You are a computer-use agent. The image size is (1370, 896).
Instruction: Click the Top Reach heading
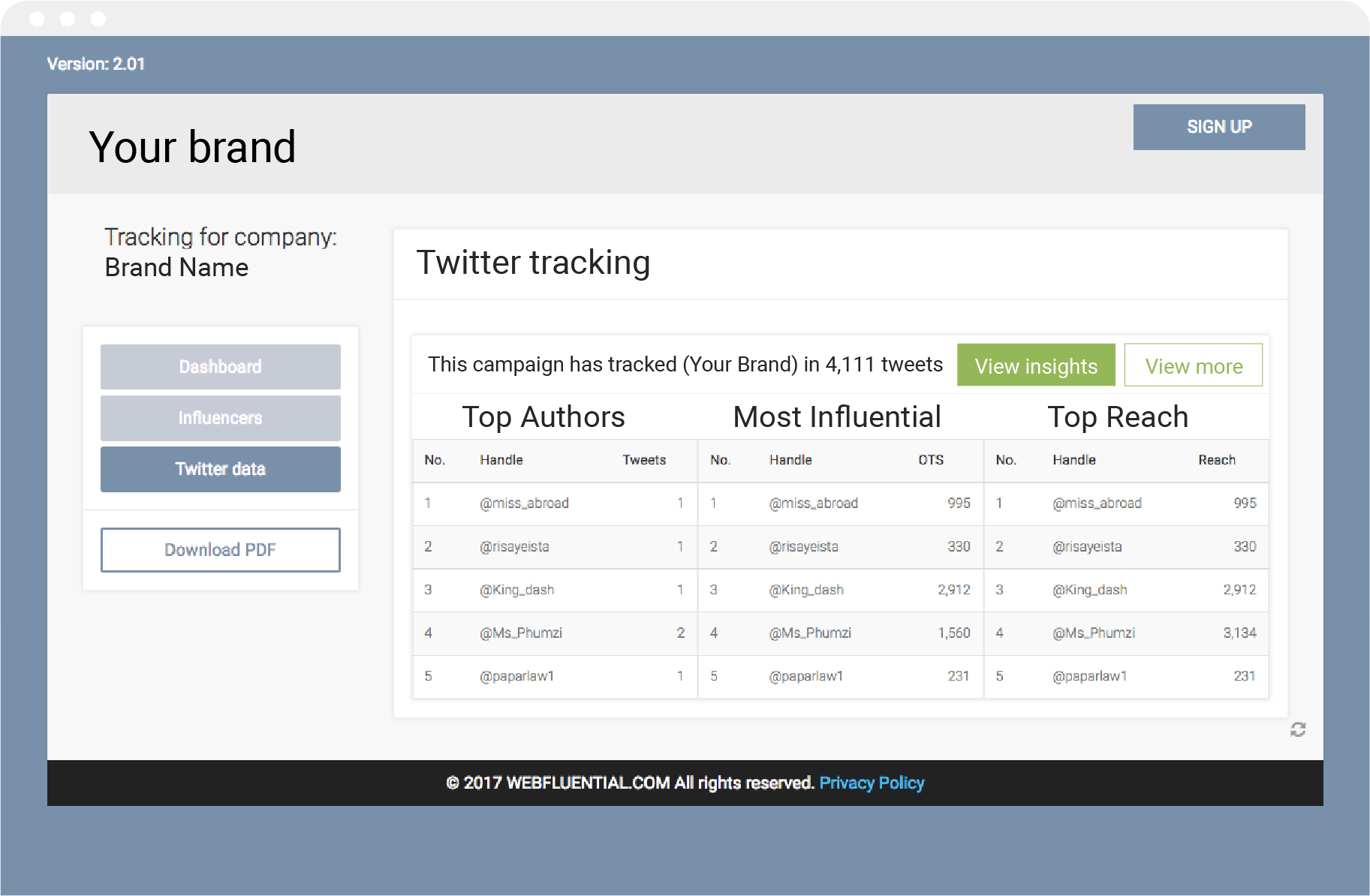pos(1118,417)
